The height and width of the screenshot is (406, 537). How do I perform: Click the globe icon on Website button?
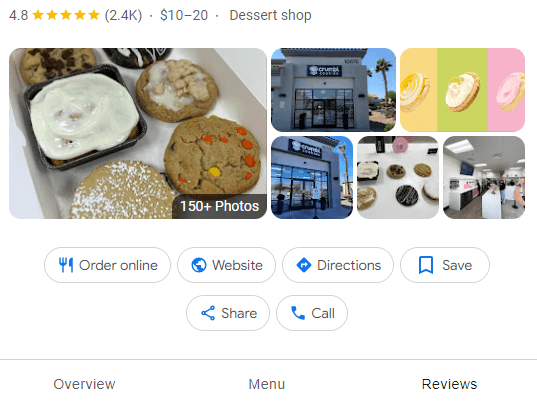point(199,265)
